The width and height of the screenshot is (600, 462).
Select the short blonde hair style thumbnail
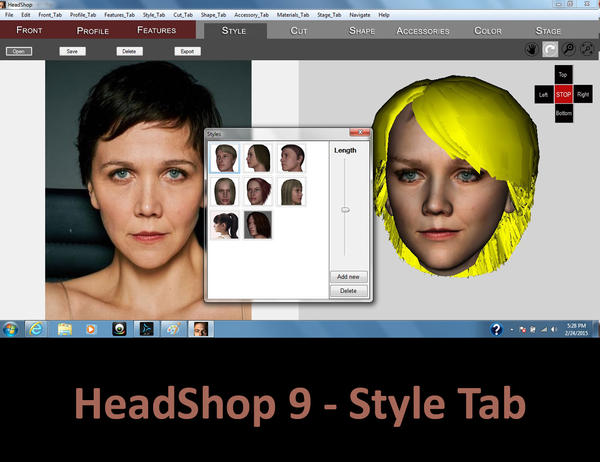pos(225,158)
